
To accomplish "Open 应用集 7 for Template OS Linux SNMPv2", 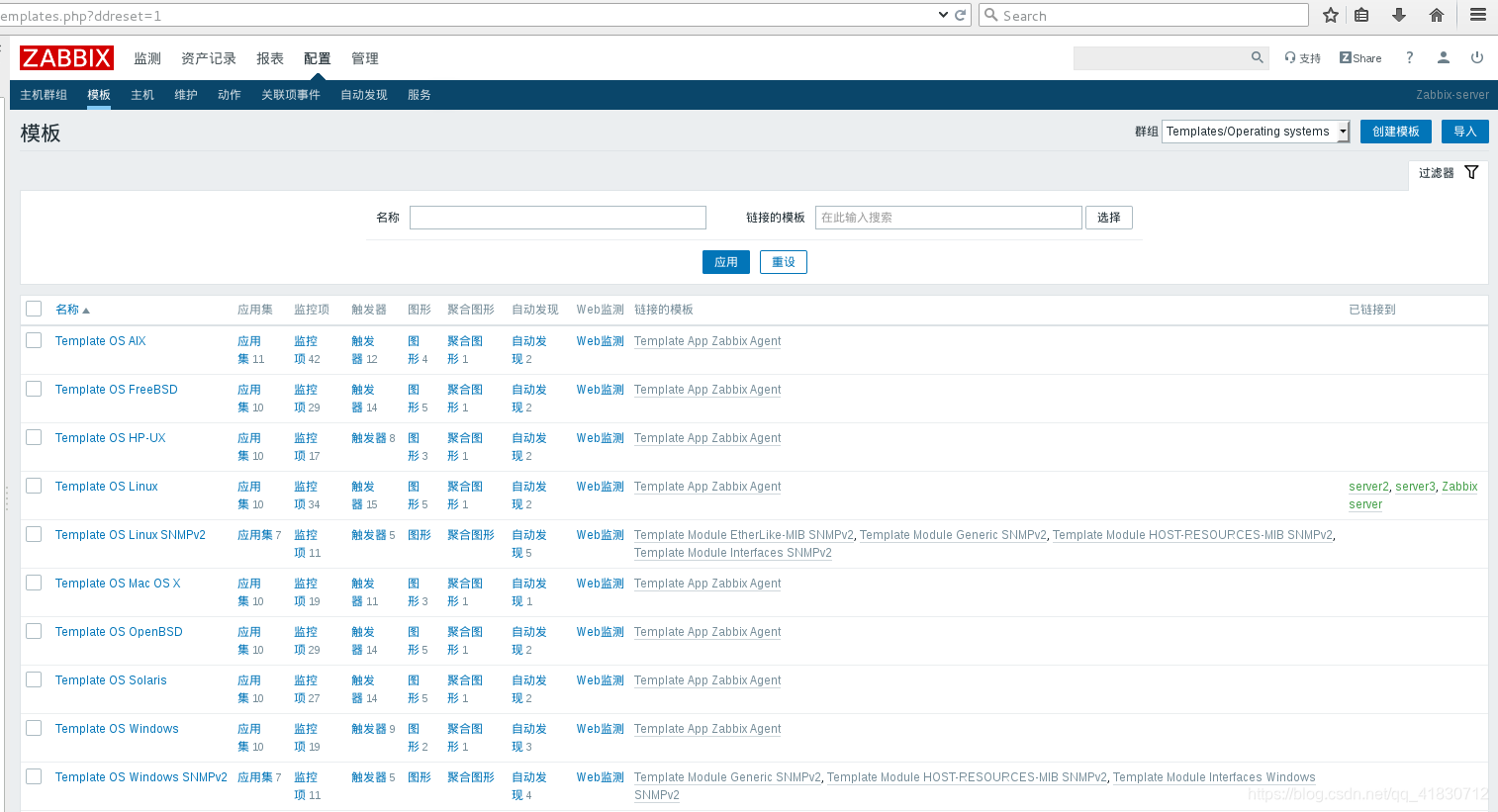I will click(x=259, y=535).
